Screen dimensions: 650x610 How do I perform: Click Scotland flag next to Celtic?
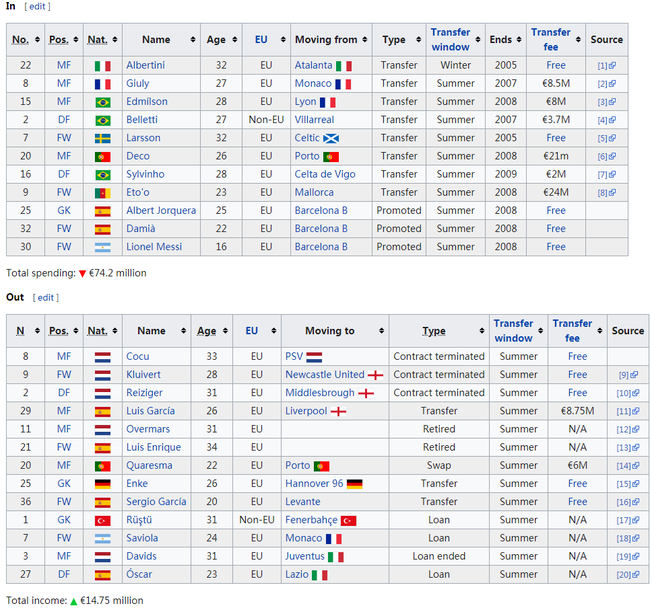[x=331, y=138]
